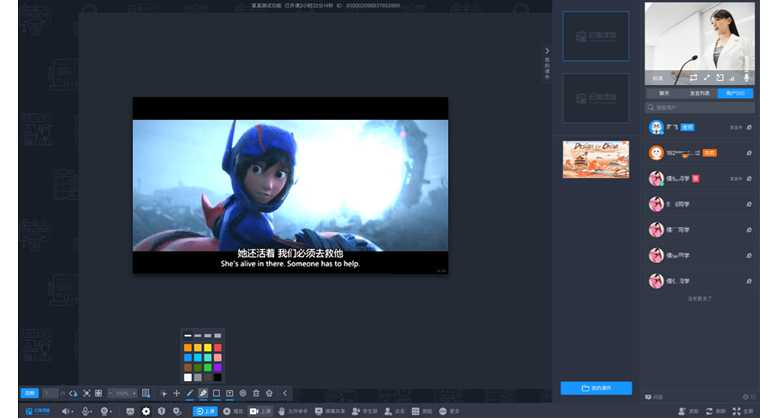Click the circular collapse icon beside 问答
The width and height of the screenshot is (777, 419).
745,397
